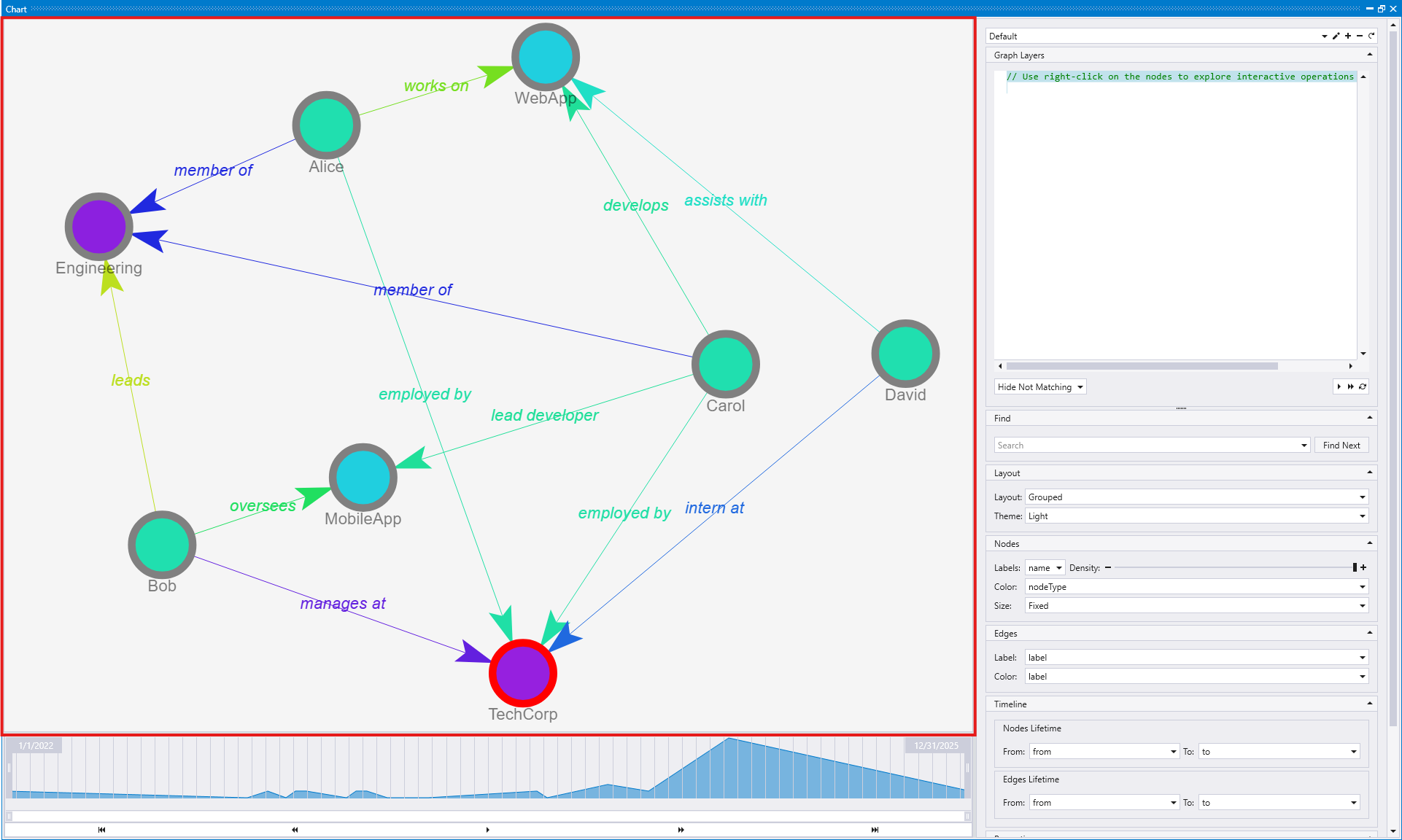Open the Hide Not Matching dropdown
This screenshot has width=1402, height=840.
coord(1040,387)
